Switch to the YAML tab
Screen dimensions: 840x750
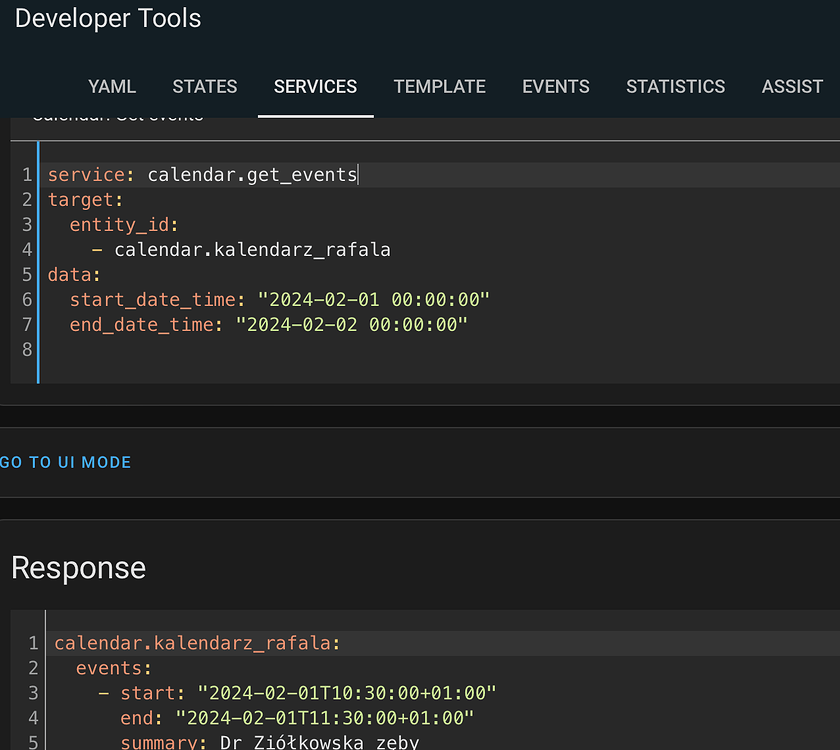click(111, 87)
